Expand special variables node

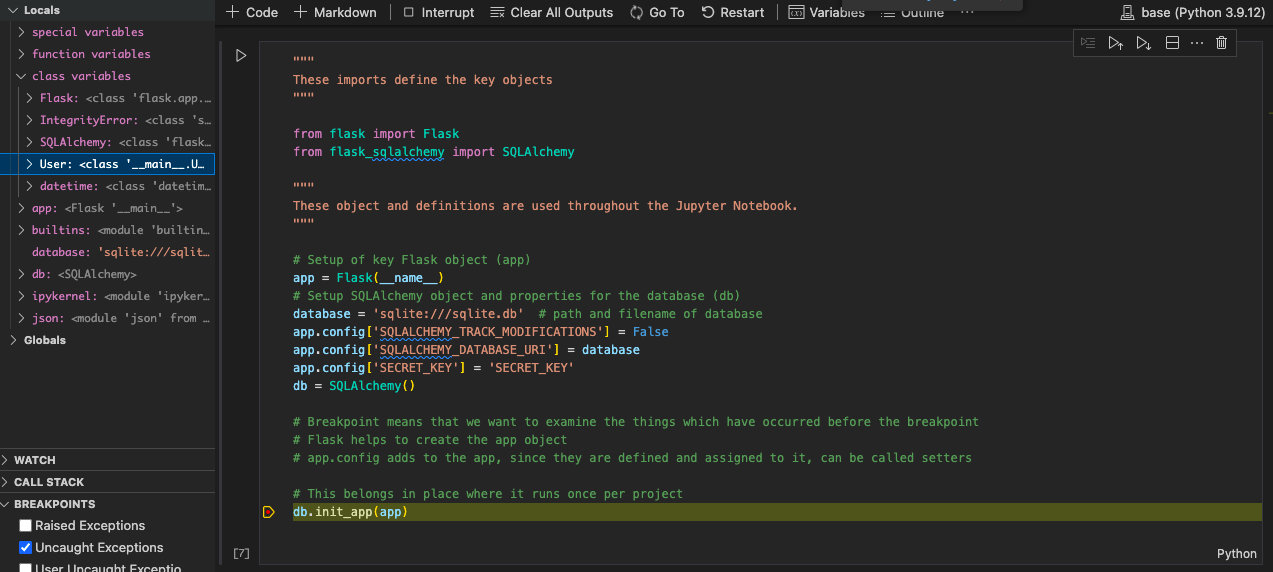(22, 32)
